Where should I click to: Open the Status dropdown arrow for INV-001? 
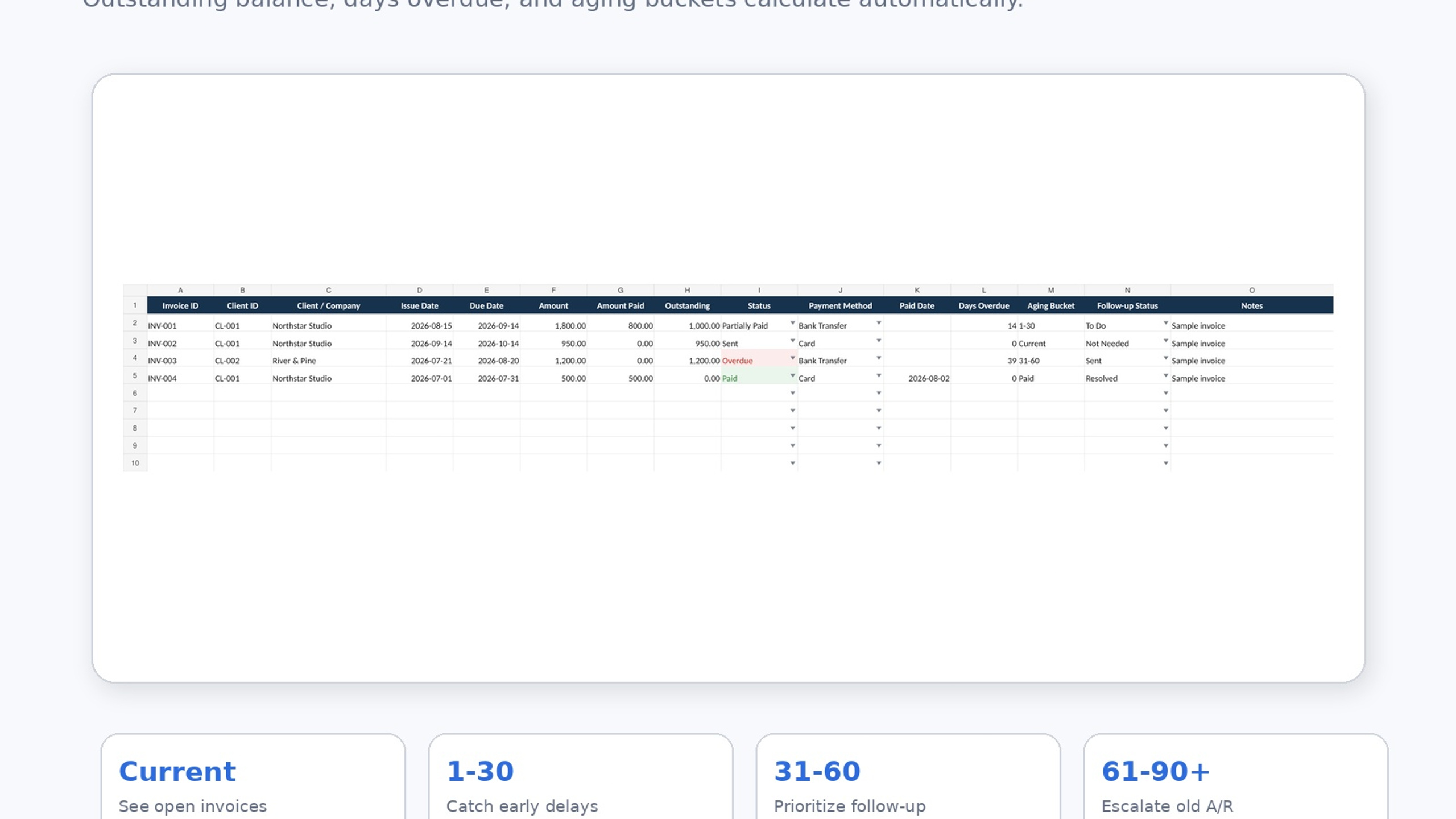(x=792, y=323)
